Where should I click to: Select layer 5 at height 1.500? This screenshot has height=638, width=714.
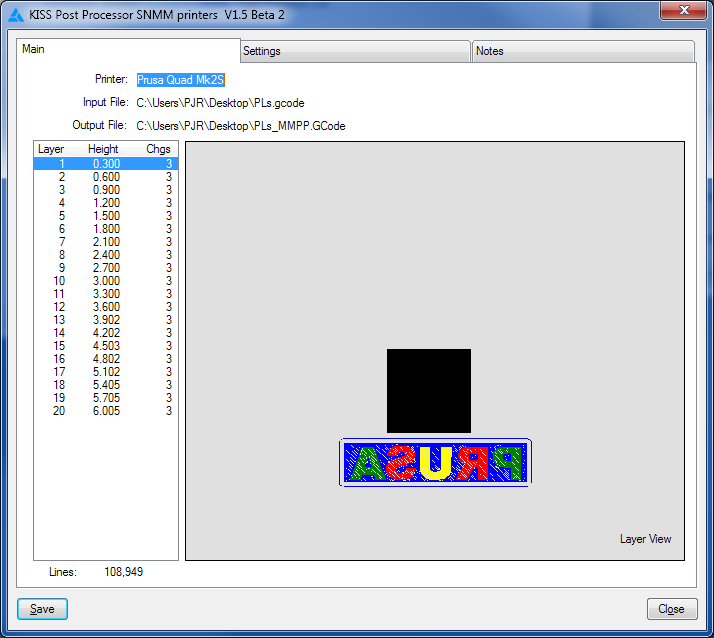click(x=106, y=215)
